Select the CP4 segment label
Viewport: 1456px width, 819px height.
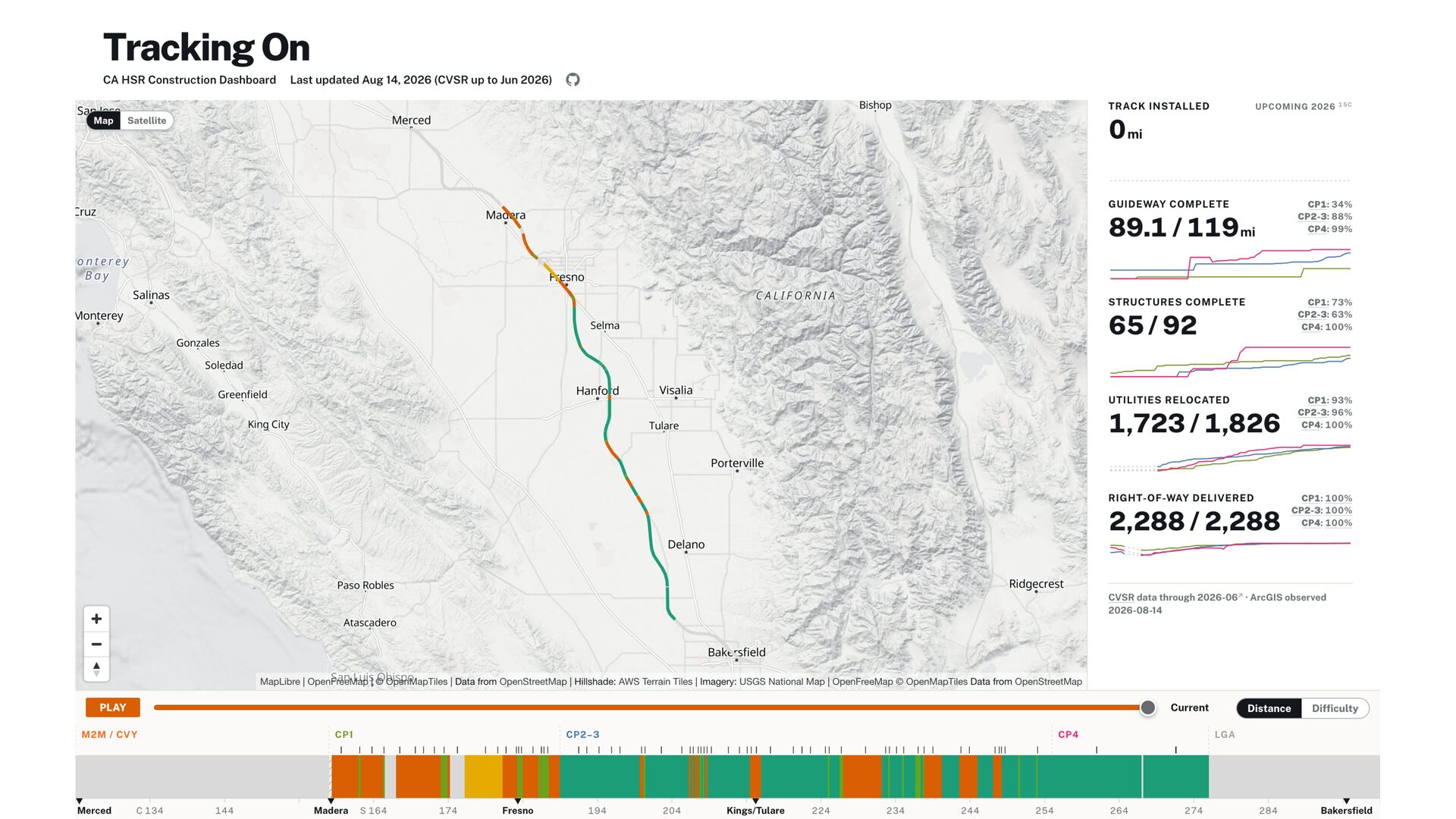click(1068, 734)
